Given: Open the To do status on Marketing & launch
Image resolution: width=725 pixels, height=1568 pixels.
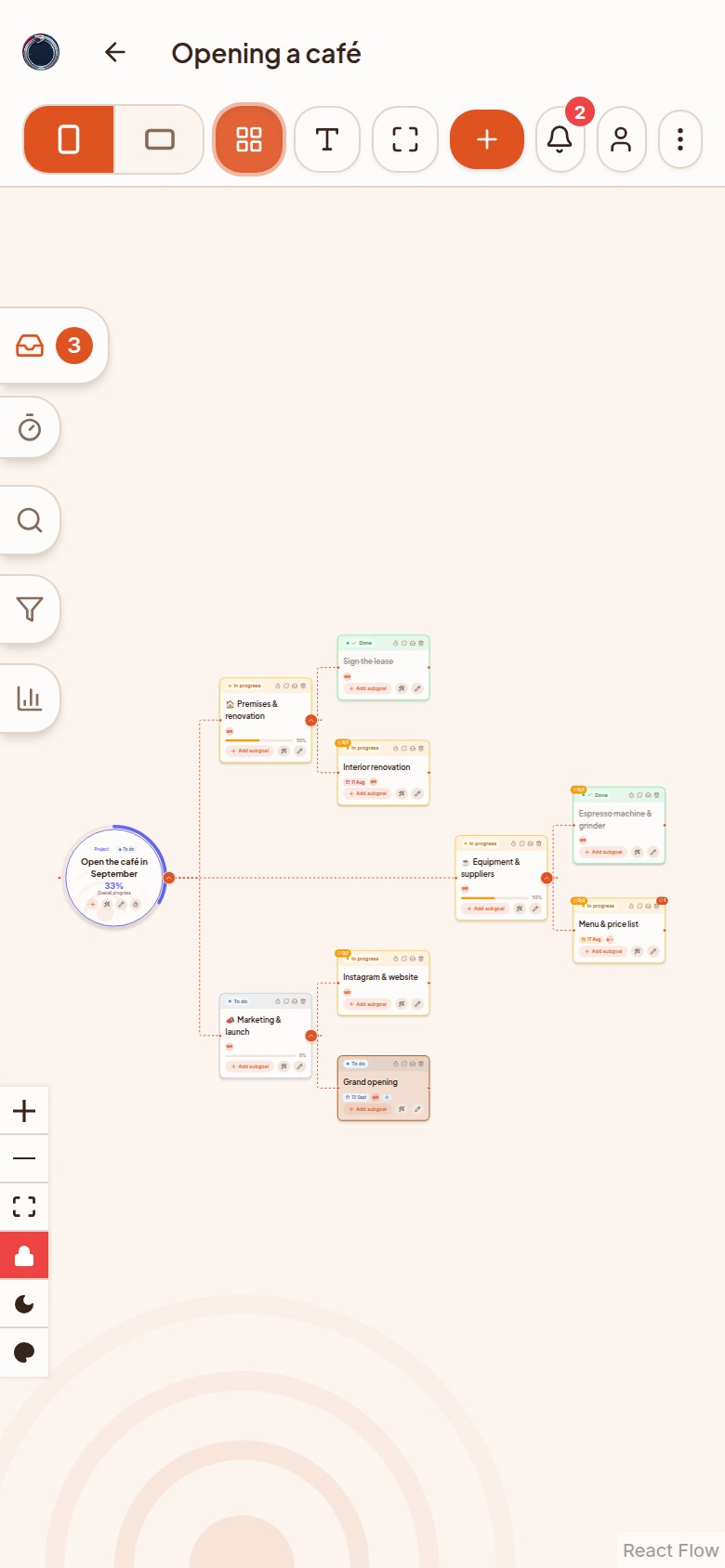Looking at the screenshot, I should coord(238,1001).
